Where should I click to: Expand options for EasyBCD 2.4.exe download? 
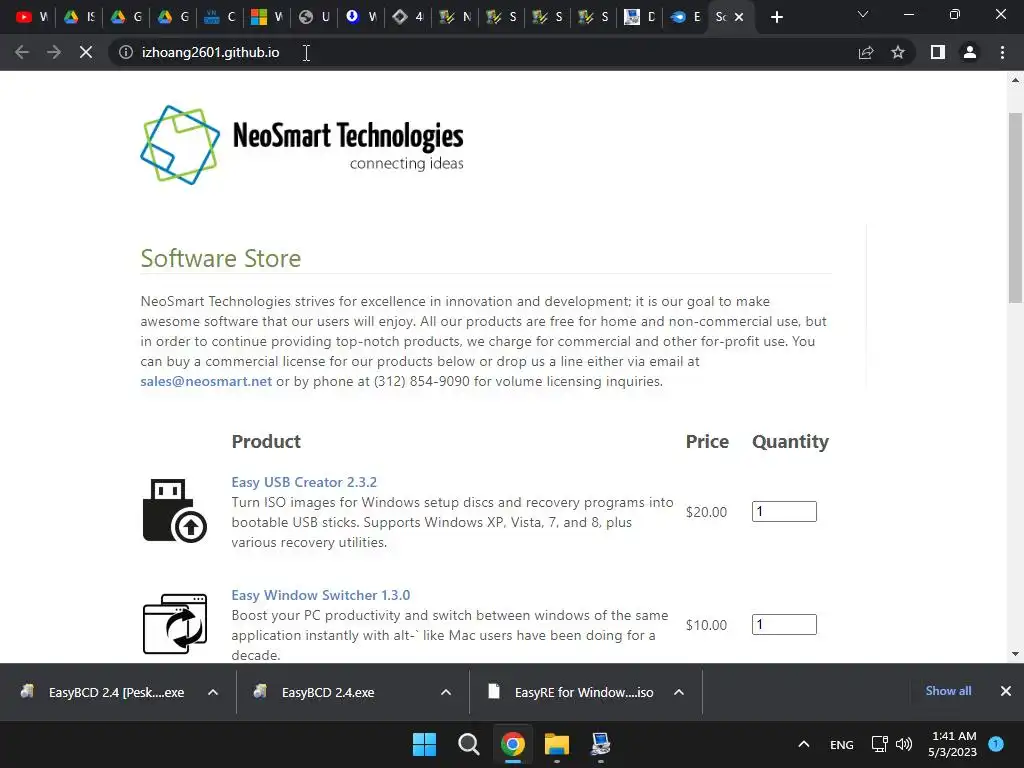click(446, 692)
